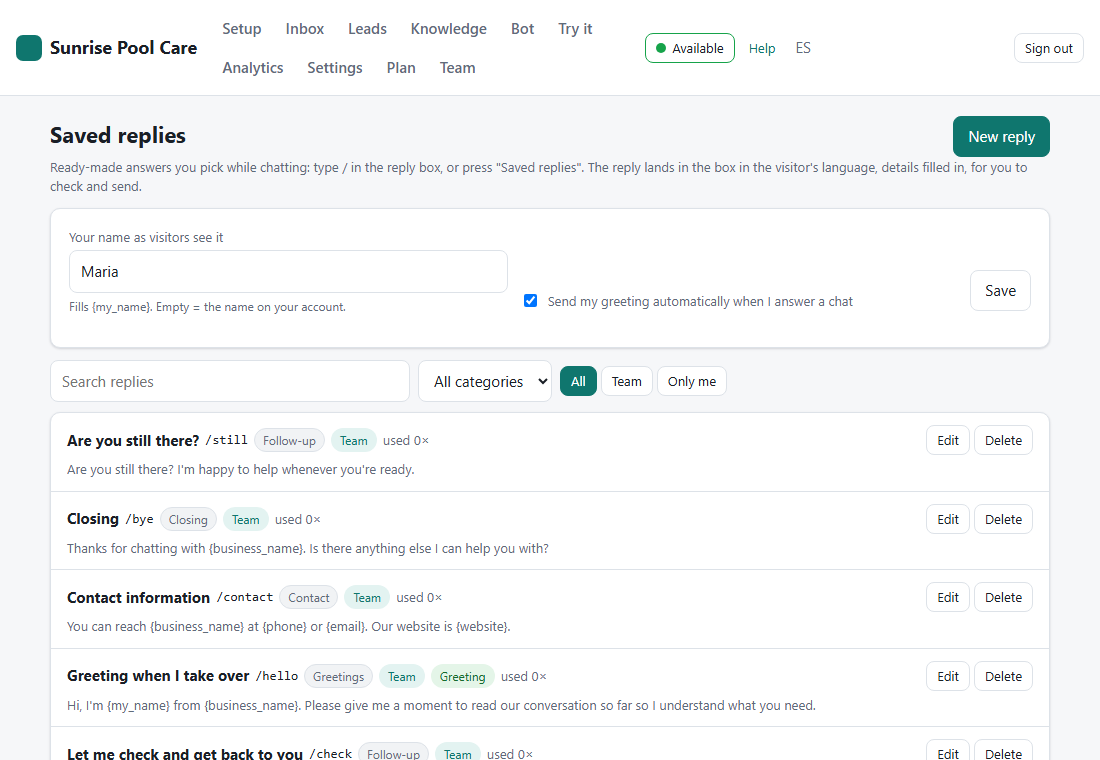
Task: Click the /bye shortcut text
Action: [140, 519]
